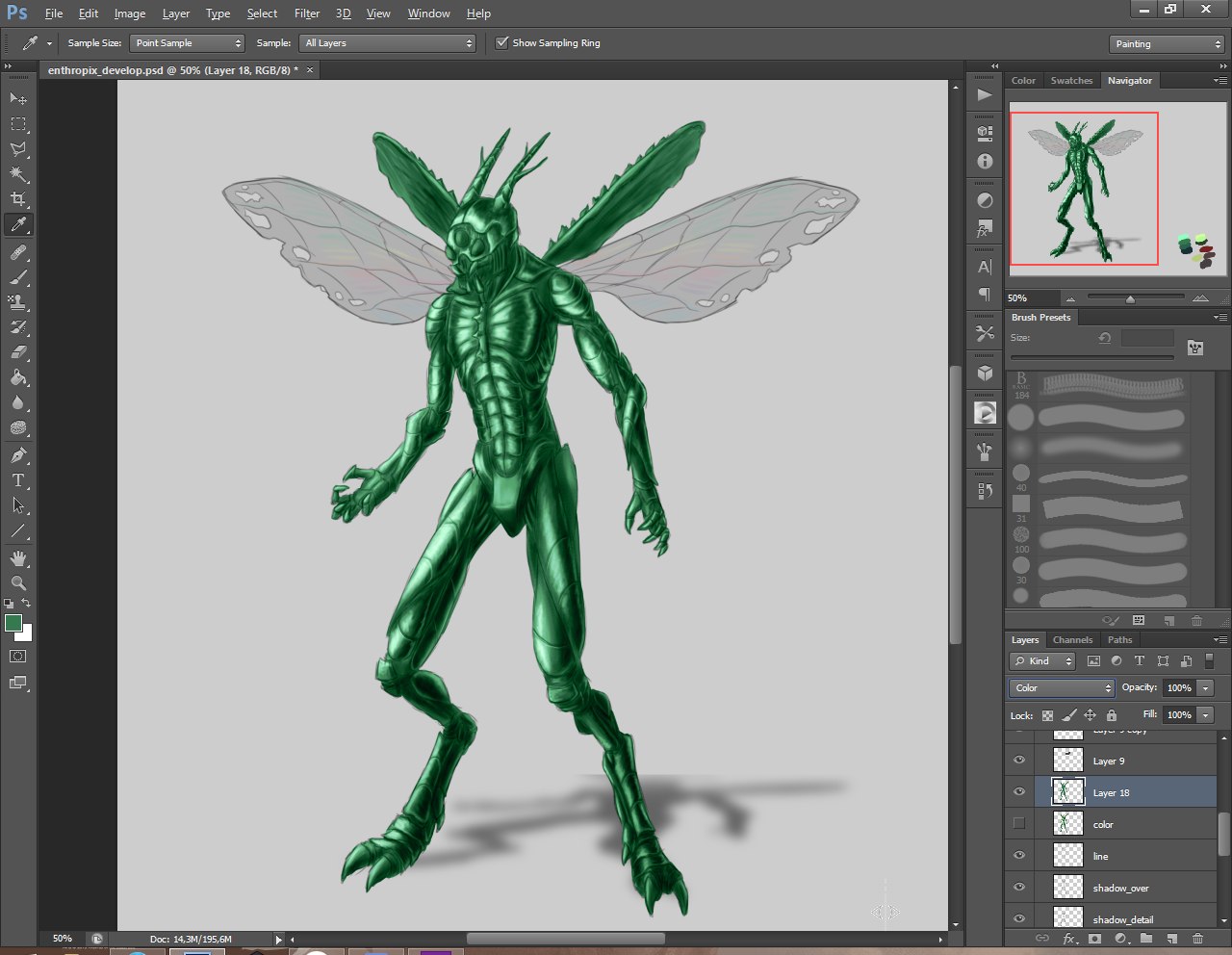Select the Rectangular Marquee tool
The width and height of the screenshot is (1232, 955).
pos(18,124)
